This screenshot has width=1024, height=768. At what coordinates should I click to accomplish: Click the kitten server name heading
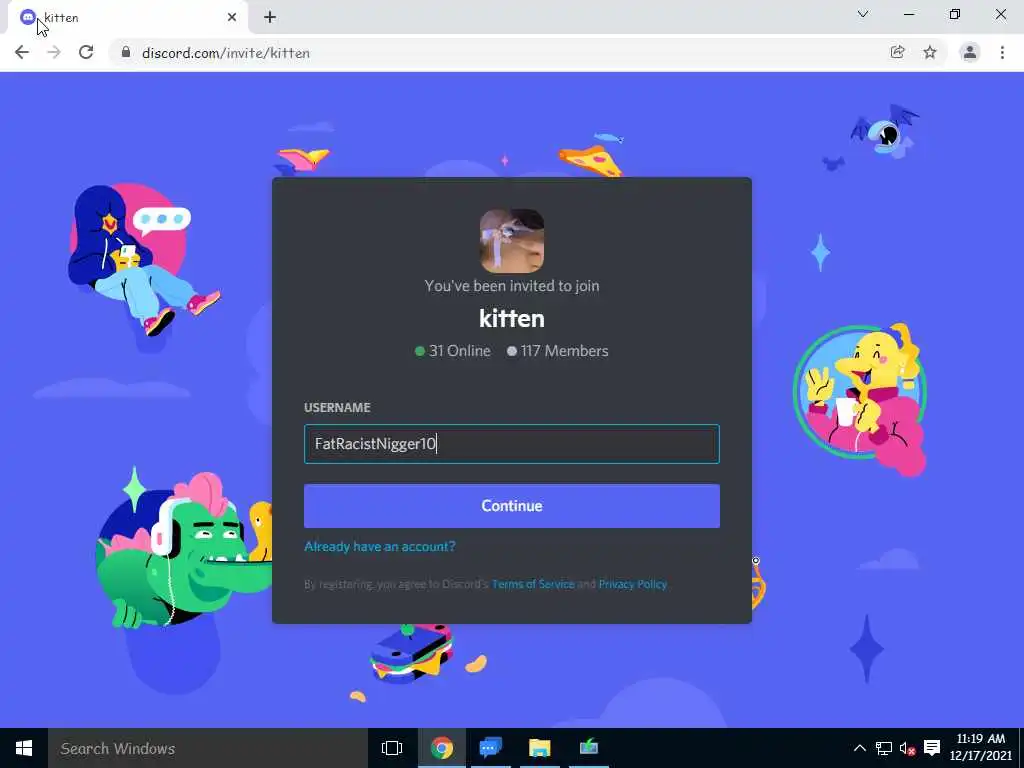512,319
